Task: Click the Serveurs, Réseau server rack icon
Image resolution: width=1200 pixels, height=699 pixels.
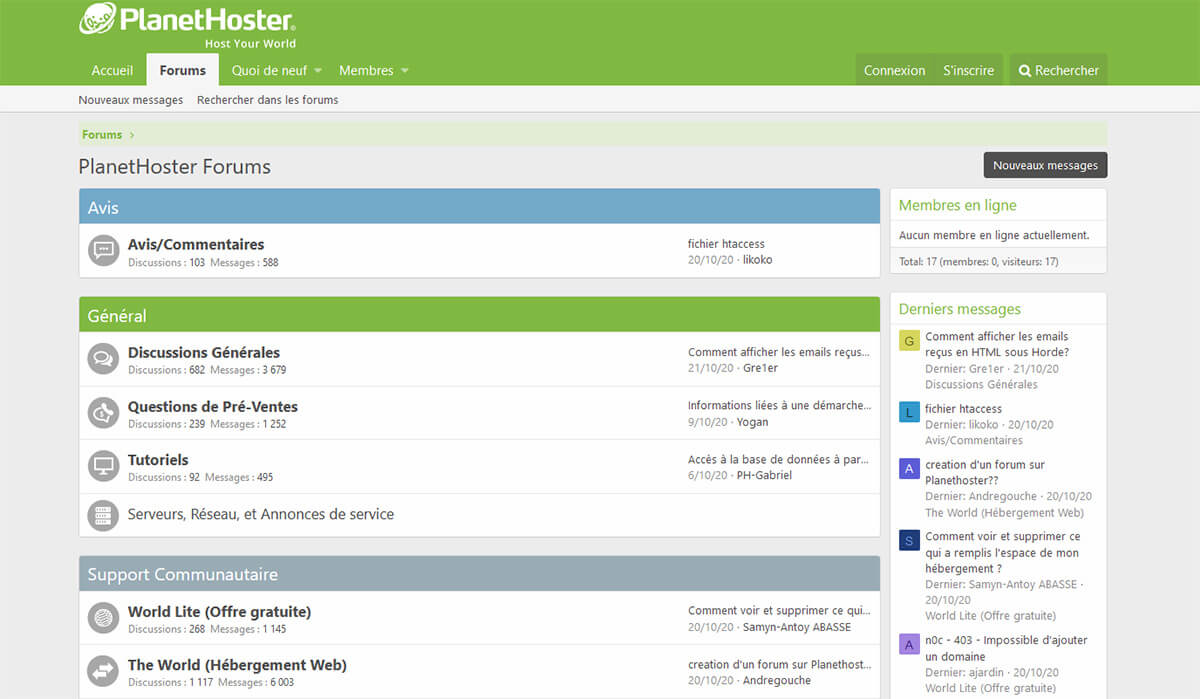Action: (103, 515)
